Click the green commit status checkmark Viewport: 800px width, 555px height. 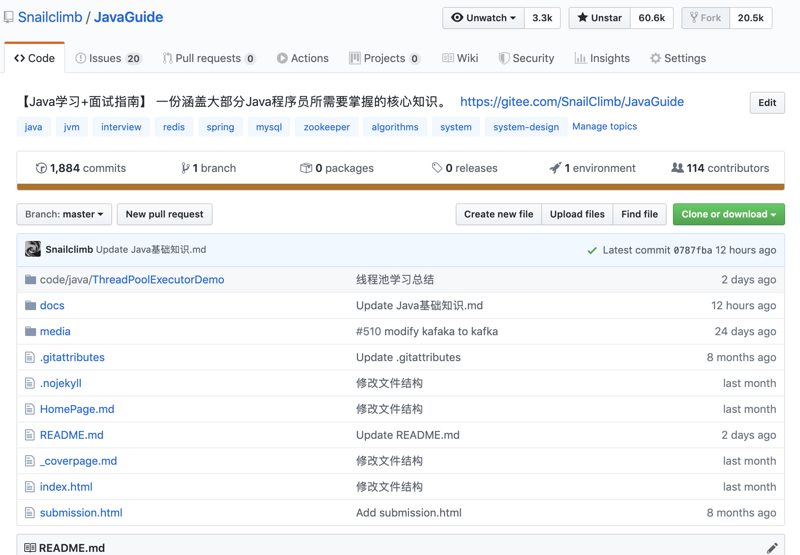pos(592,250)
